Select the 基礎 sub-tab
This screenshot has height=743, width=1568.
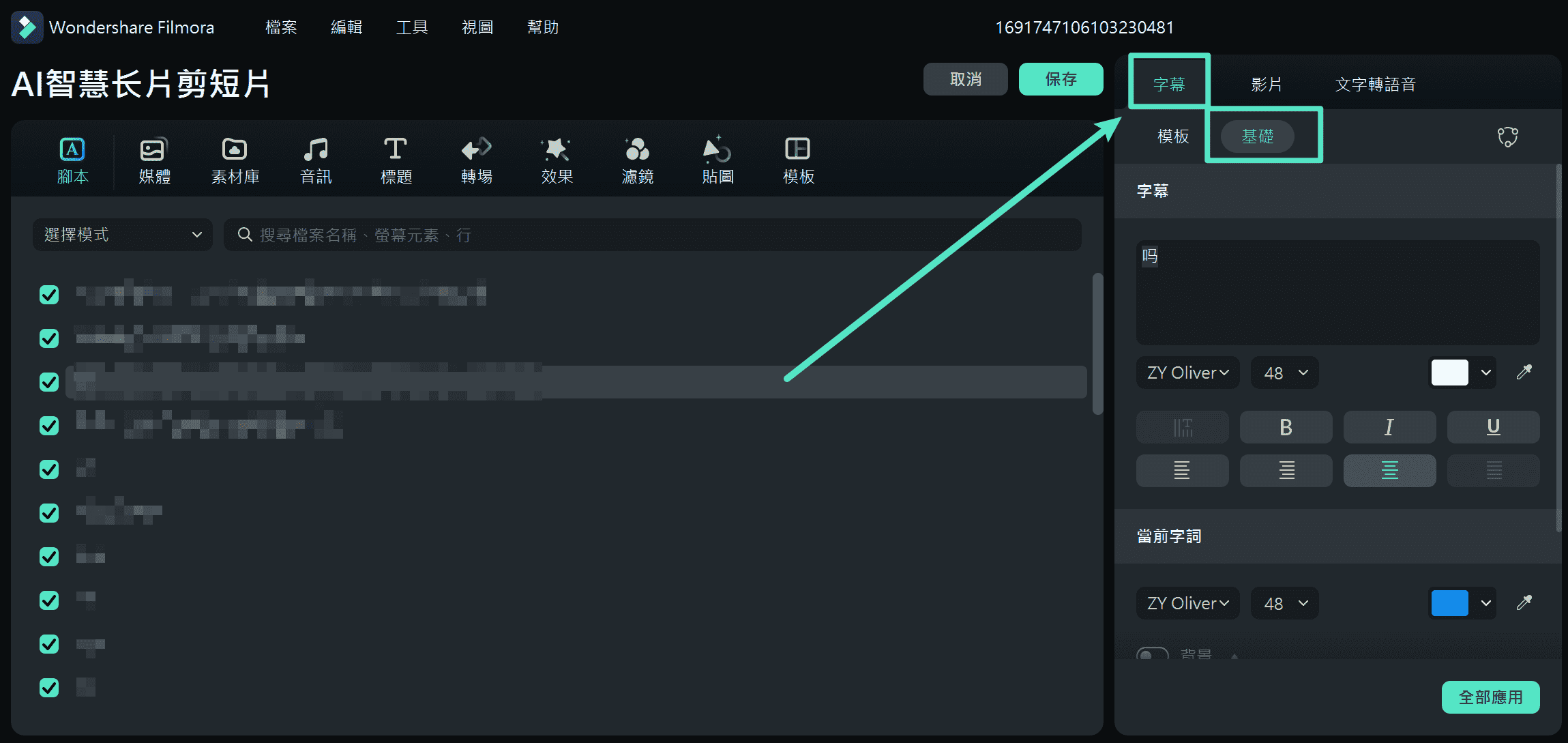[x=1257, y=136]
